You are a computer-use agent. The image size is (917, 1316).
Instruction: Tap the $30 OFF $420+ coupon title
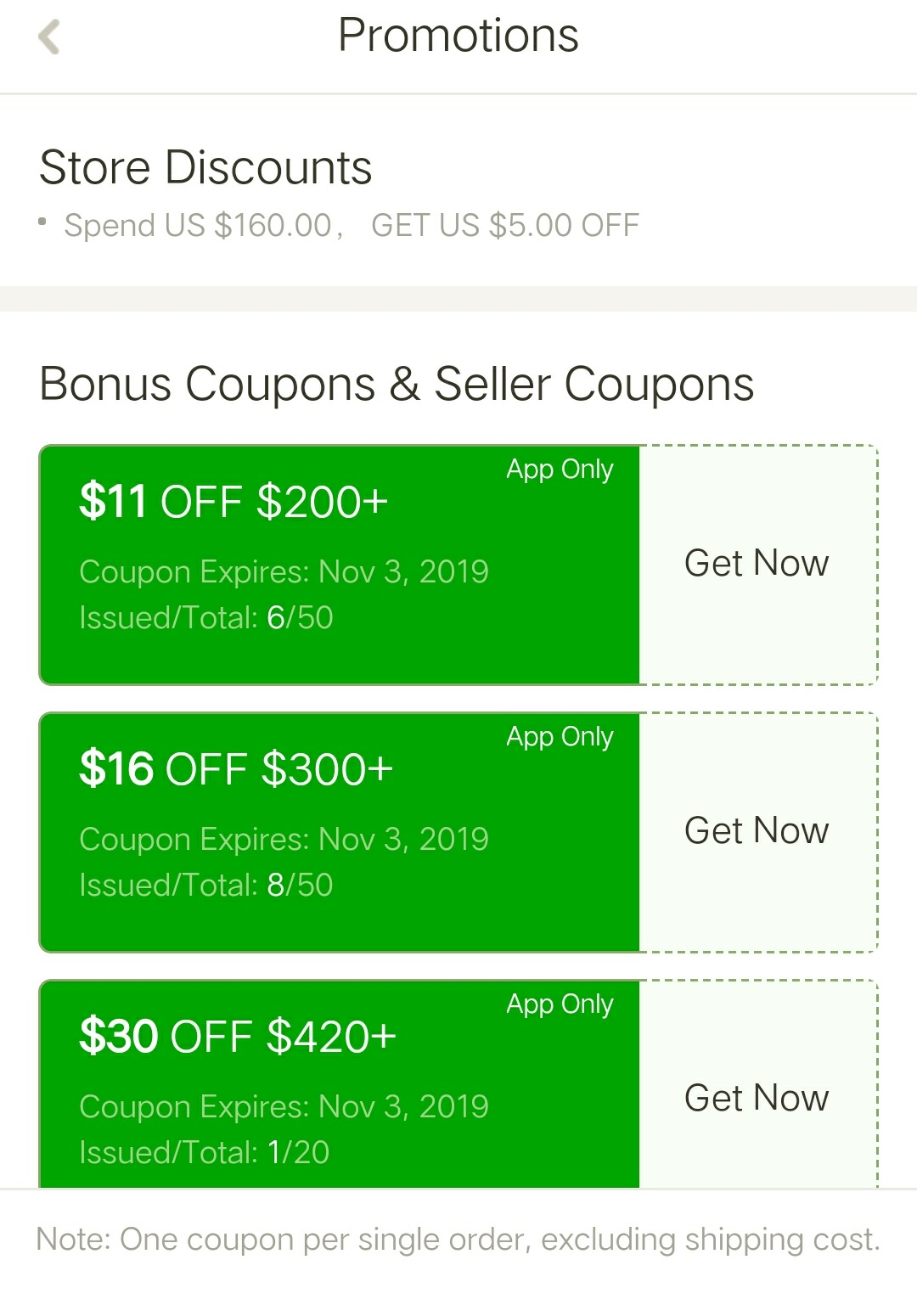(238, 1037)
